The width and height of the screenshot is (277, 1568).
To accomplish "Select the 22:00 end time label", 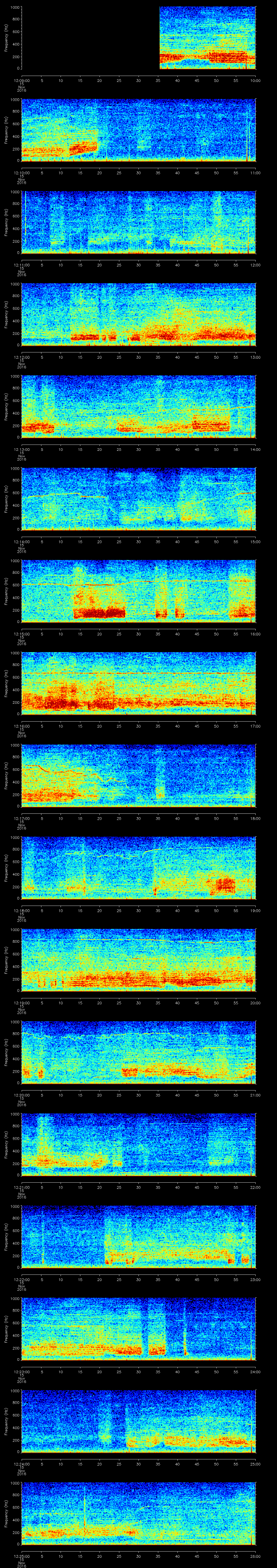I will (255, 1187).
